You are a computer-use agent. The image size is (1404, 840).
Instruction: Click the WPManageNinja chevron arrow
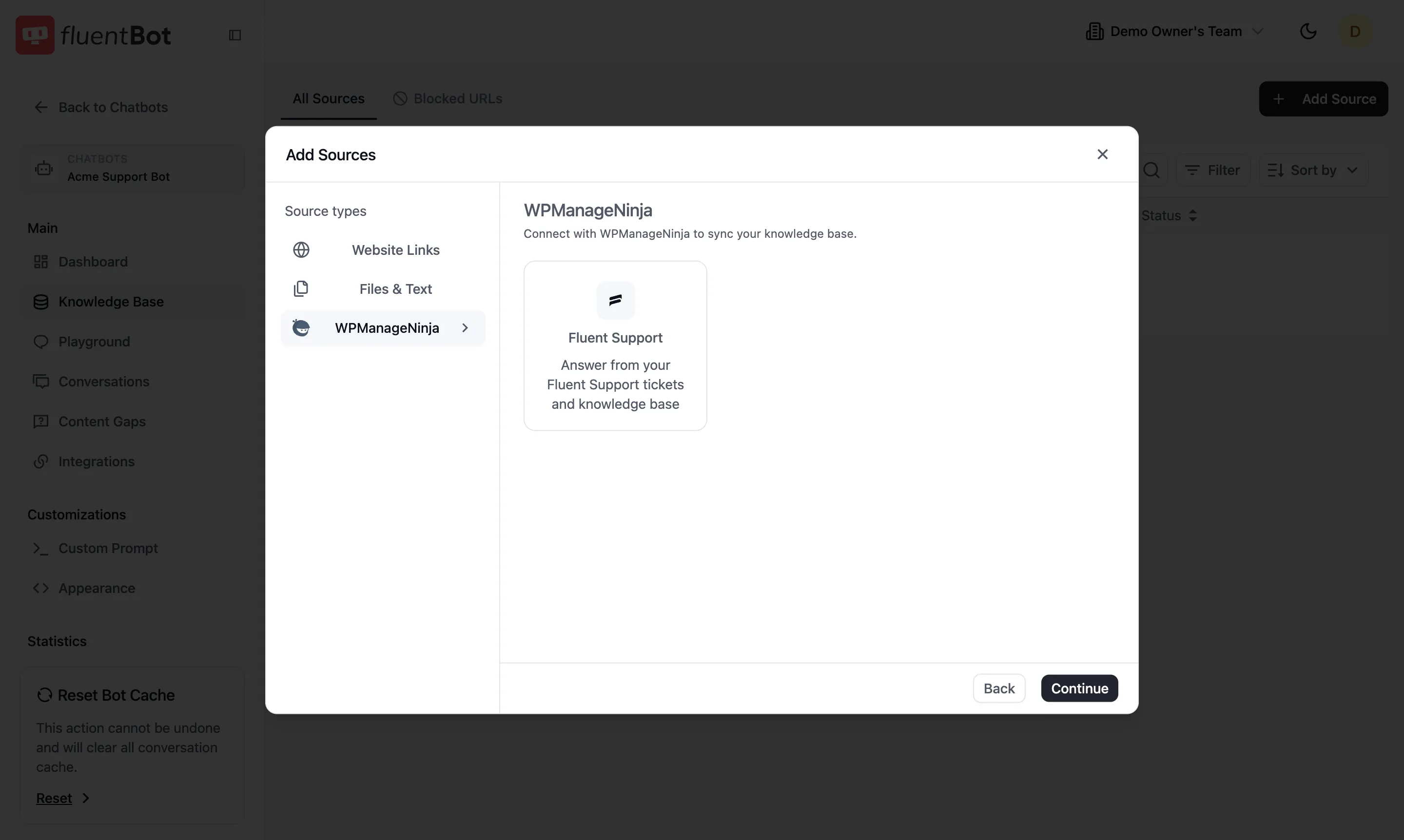(465, 328)
